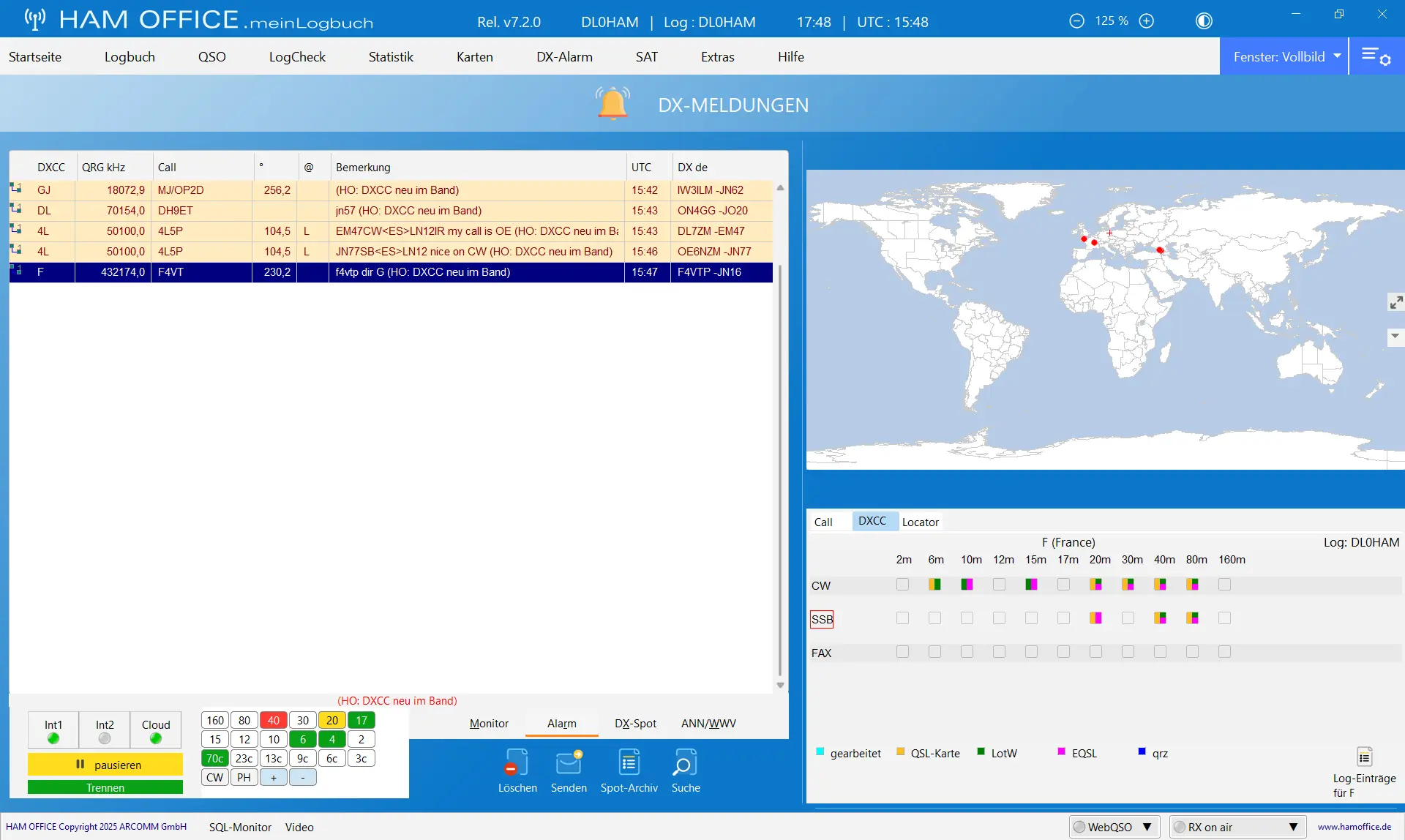Select the Locator tab
Image resolution: width=1405 pixels, height=840 pixels.
point(920,522)
